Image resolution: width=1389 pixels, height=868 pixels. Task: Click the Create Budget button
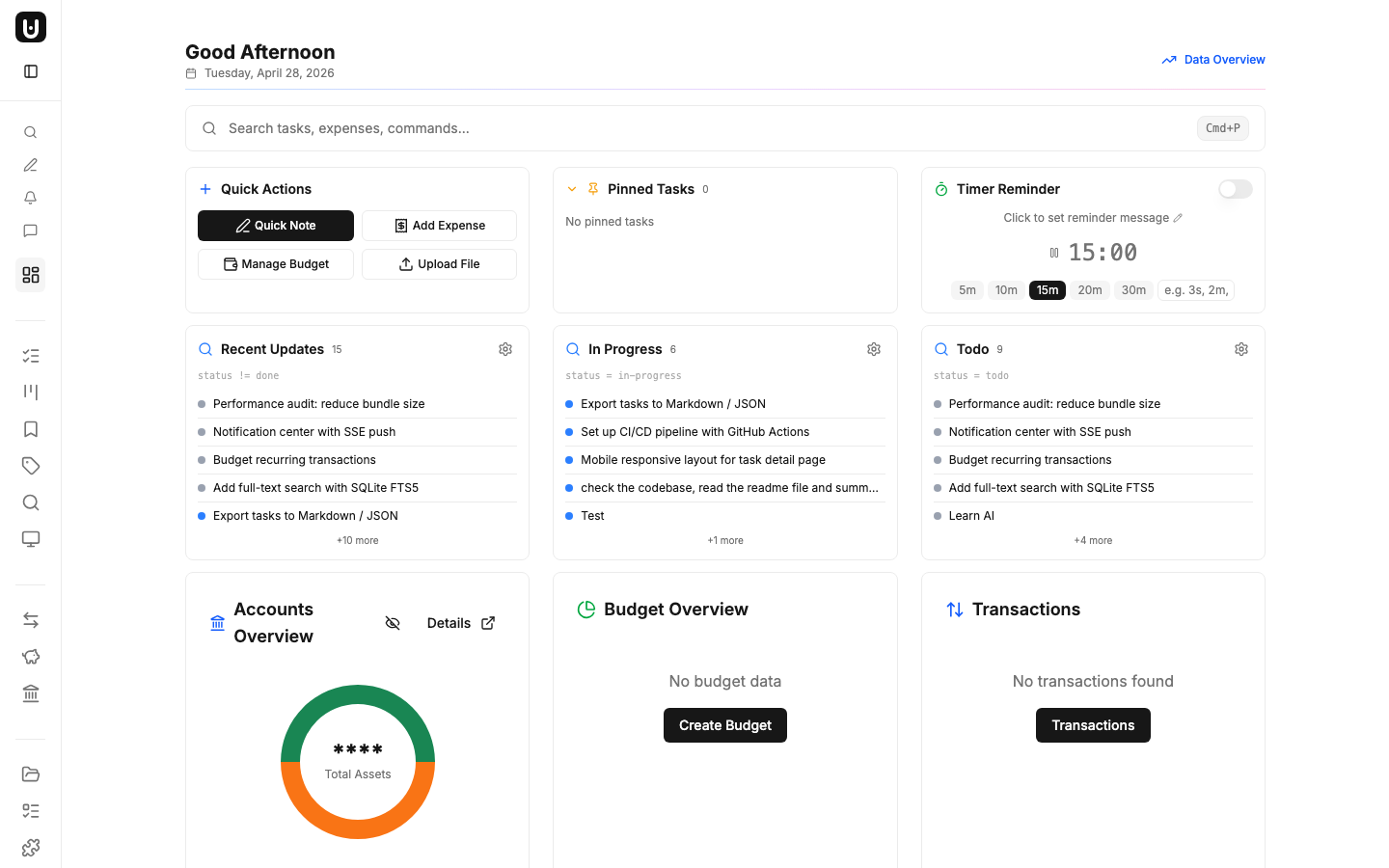click(x=724, y=725)
